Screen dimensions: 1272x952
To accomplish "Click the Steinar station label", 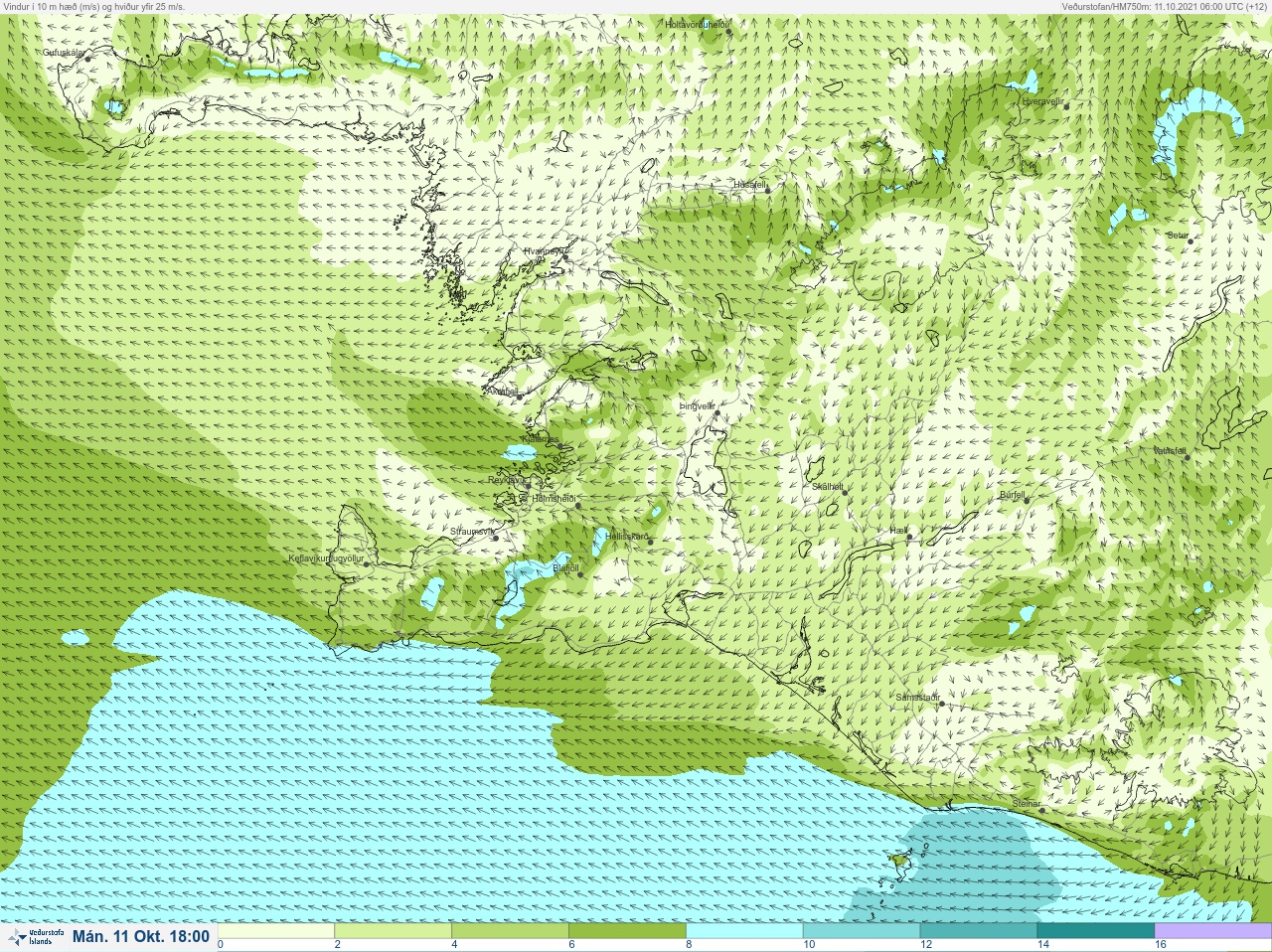I will point(1027,803).
